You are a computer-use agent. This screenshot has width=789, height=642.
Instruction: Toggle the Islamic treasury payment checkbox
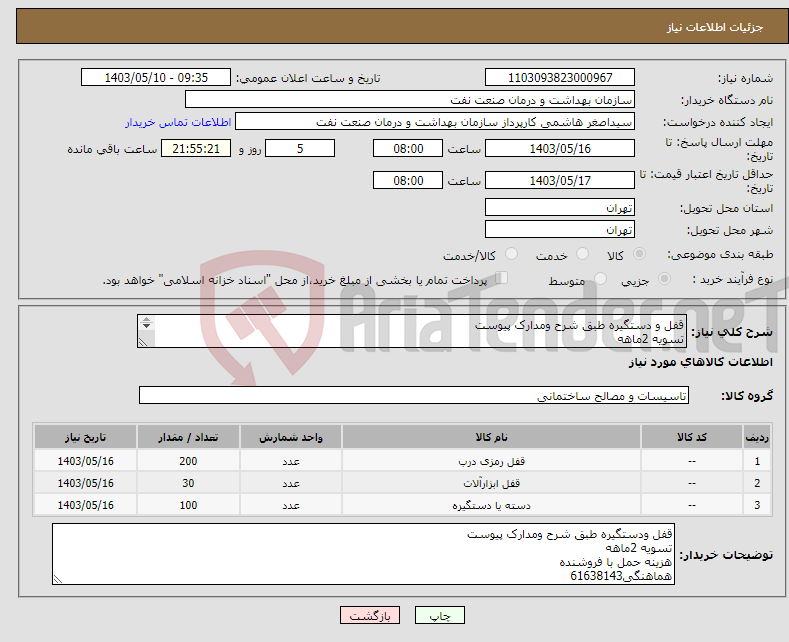tap(502, 277)
